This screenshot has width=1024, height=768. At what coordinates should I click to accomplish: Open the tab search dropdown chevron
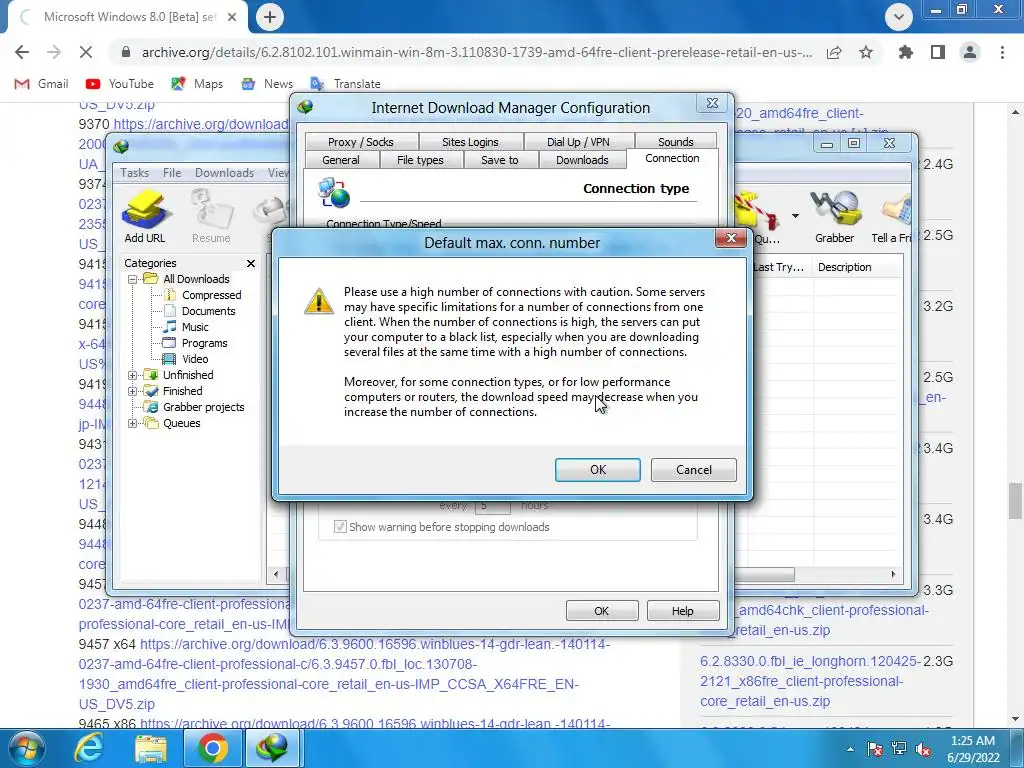[x=899, y=17]
